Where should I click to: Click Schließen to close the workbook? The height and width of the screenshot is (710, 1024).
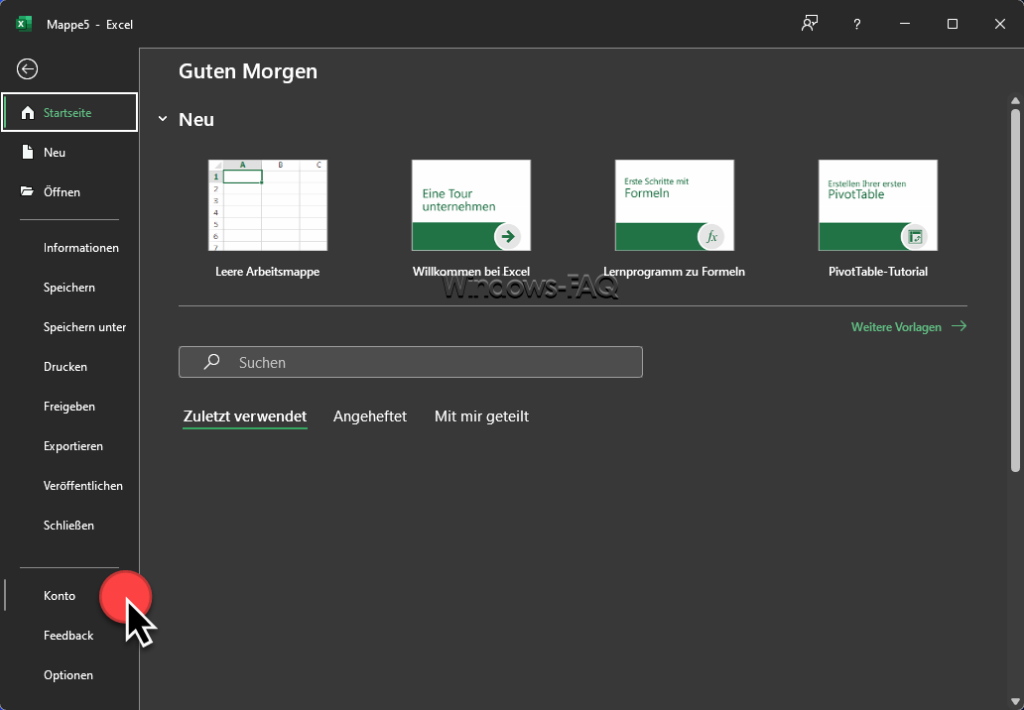click(69, 525)
